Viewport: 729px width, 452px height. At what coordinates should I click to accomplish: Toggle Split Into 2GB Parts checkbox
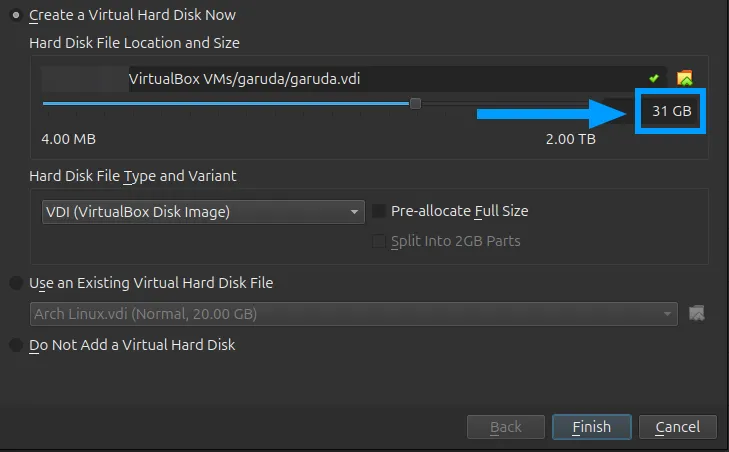[378, 241]
